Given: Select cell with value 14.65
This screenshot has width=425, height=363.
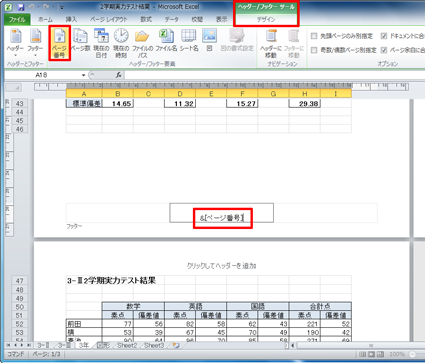Looking at the screenshot, I should [x=118, y=103].
